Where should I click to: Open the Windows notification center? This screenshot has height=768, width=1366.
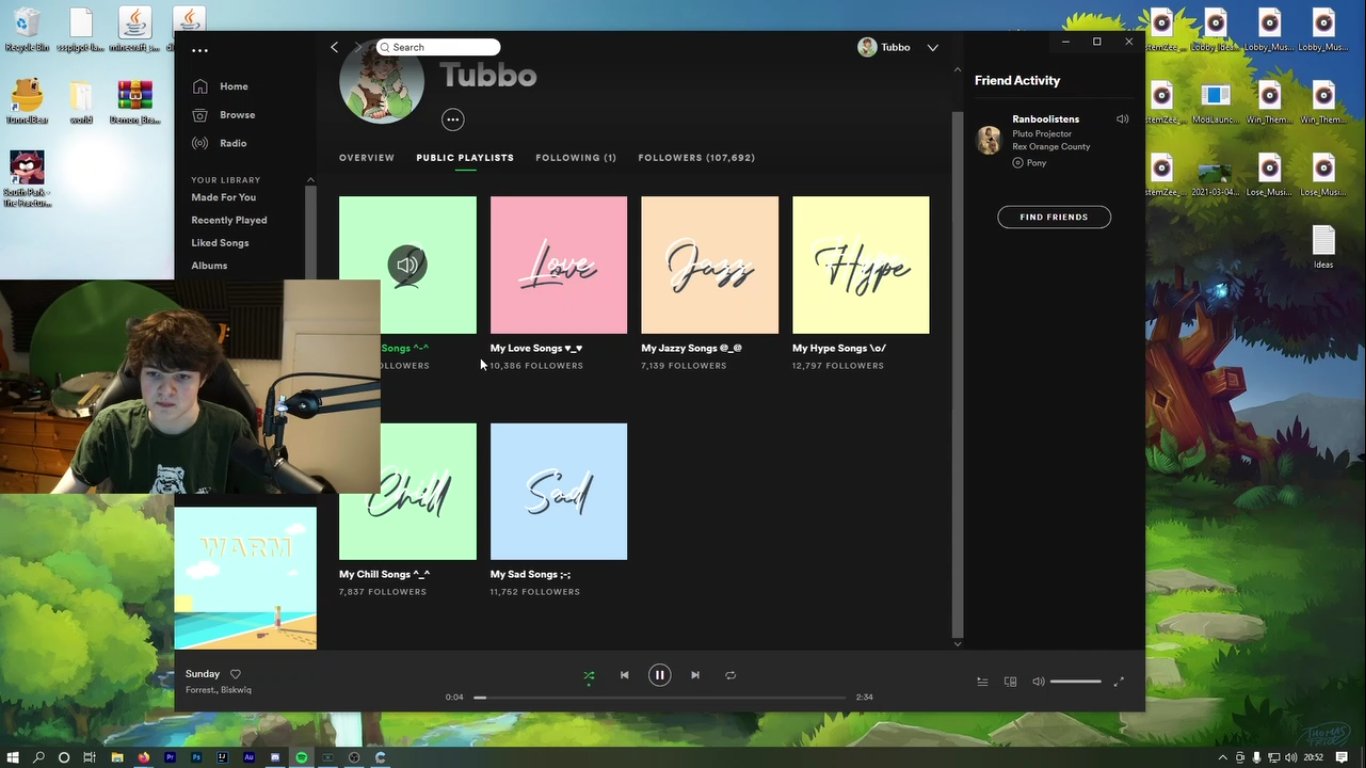1342,758
